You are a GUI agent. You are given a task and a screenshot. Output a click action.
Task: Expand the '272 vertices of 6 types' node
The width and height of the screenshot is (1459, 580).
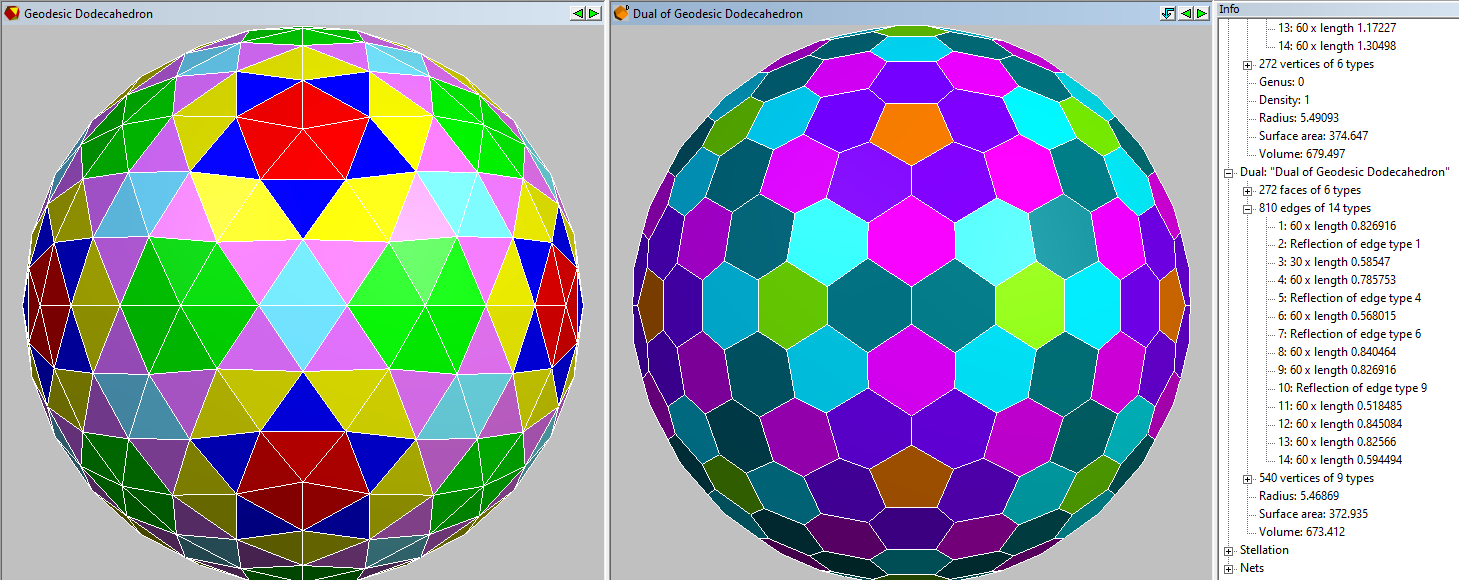tap(1247, 64)
